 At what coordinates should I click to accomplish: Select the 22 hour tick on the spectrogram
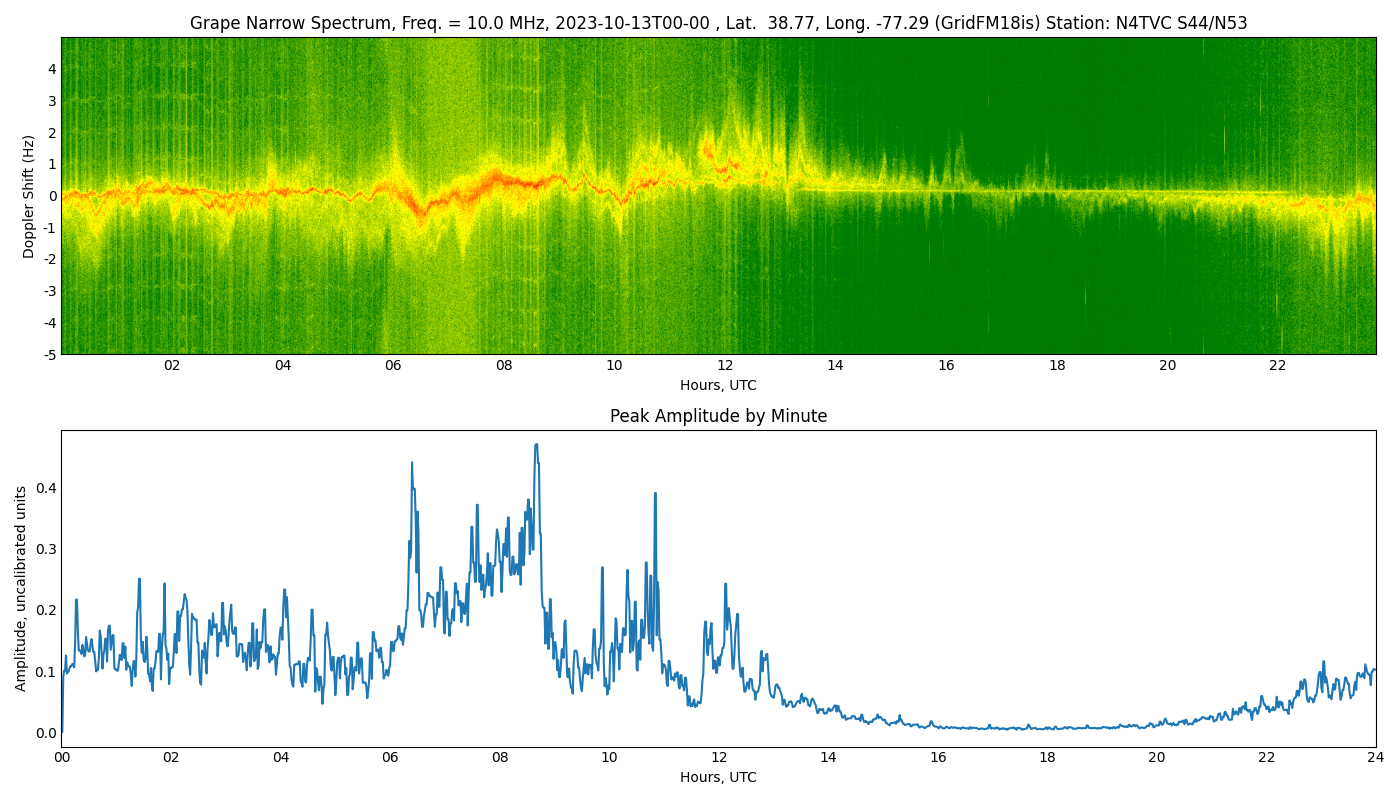point(1278,365)
